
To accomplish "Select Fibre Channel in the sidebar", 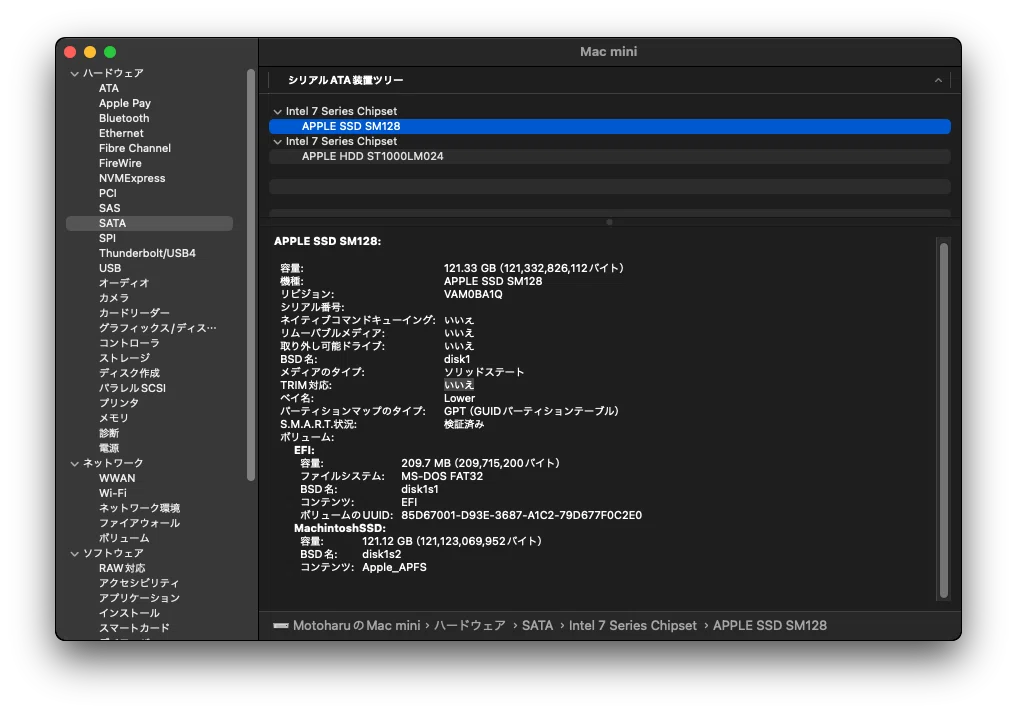I will pyautogui.click(x=135, y=148).
